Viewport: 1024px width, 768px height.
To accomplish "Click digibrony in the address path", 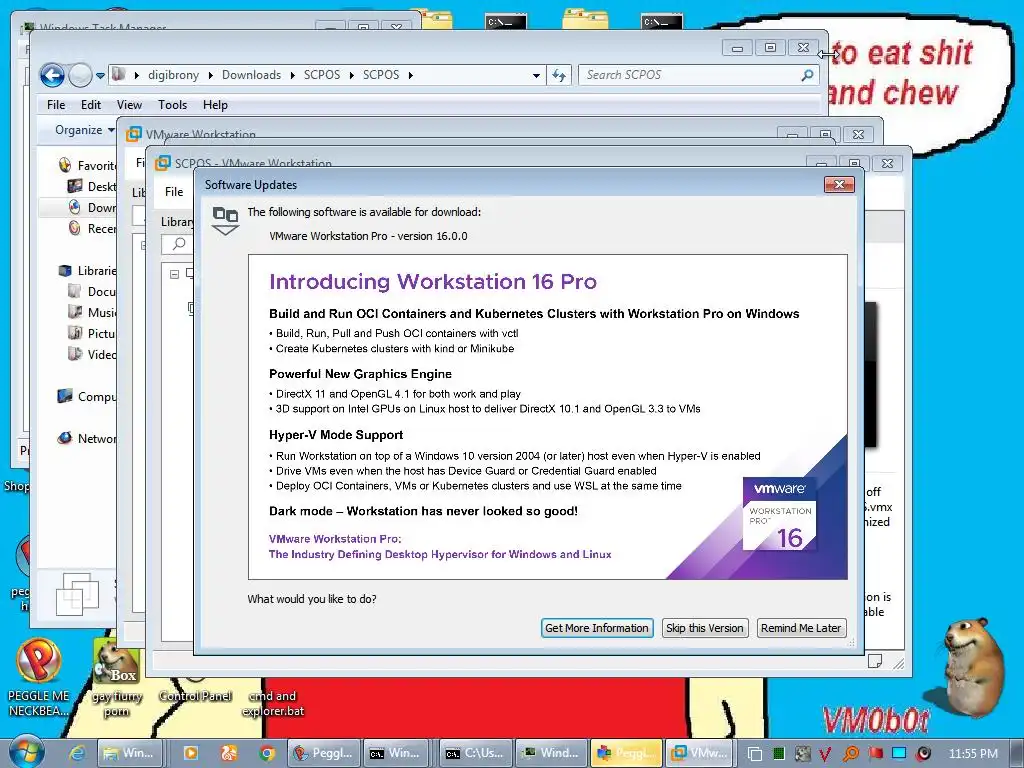I will point(173,75).
